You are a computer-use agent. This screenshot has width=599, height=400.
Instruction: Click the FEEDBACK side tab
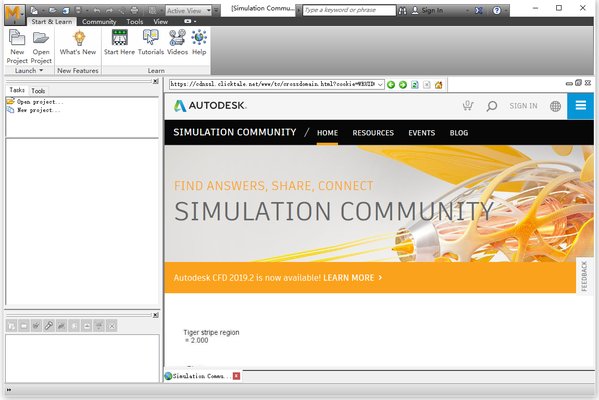[584, 276]
